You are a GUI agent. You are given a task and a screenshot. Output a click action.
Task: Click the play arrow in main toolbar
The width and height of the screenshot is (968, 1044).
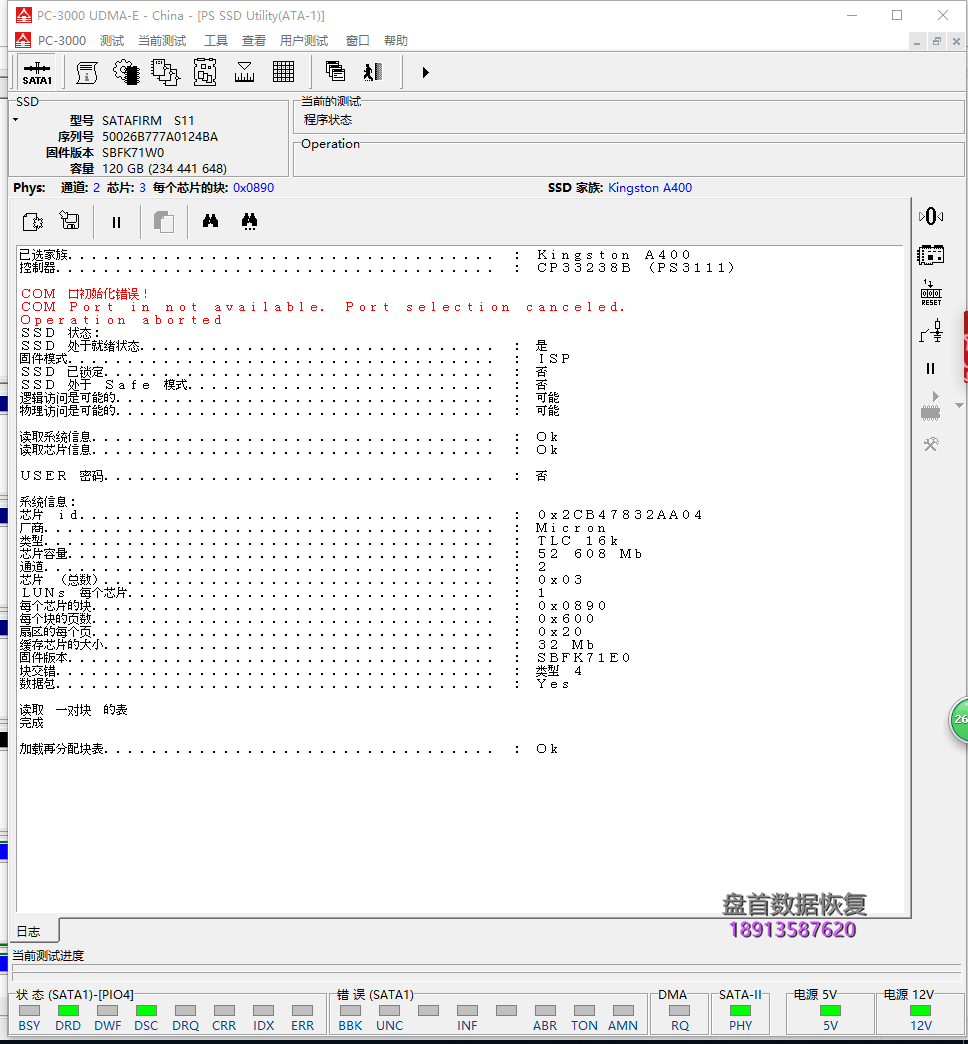(425, 73)
